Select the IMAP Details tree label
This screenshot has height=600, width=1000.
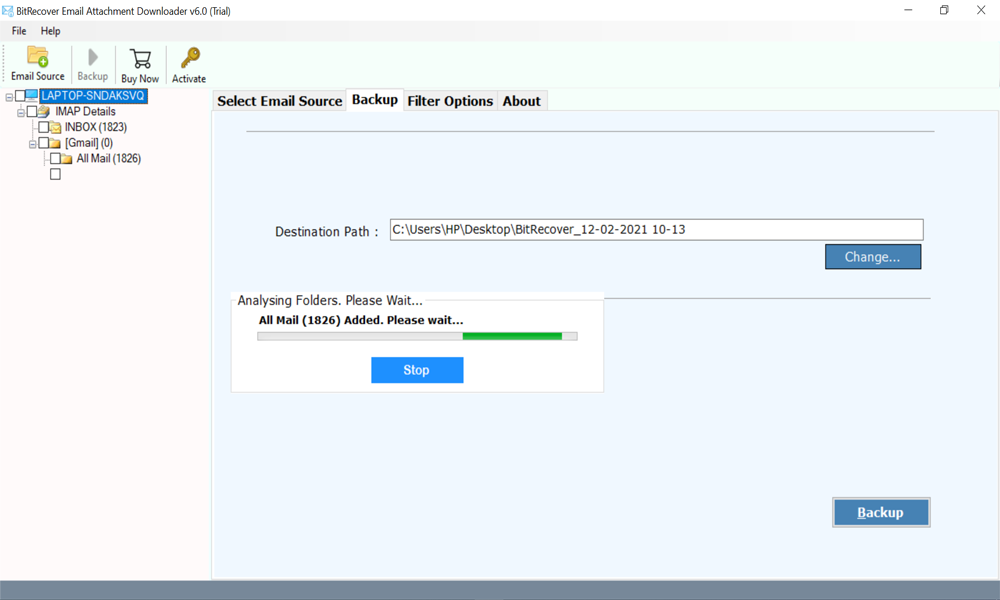coord(85,112)
